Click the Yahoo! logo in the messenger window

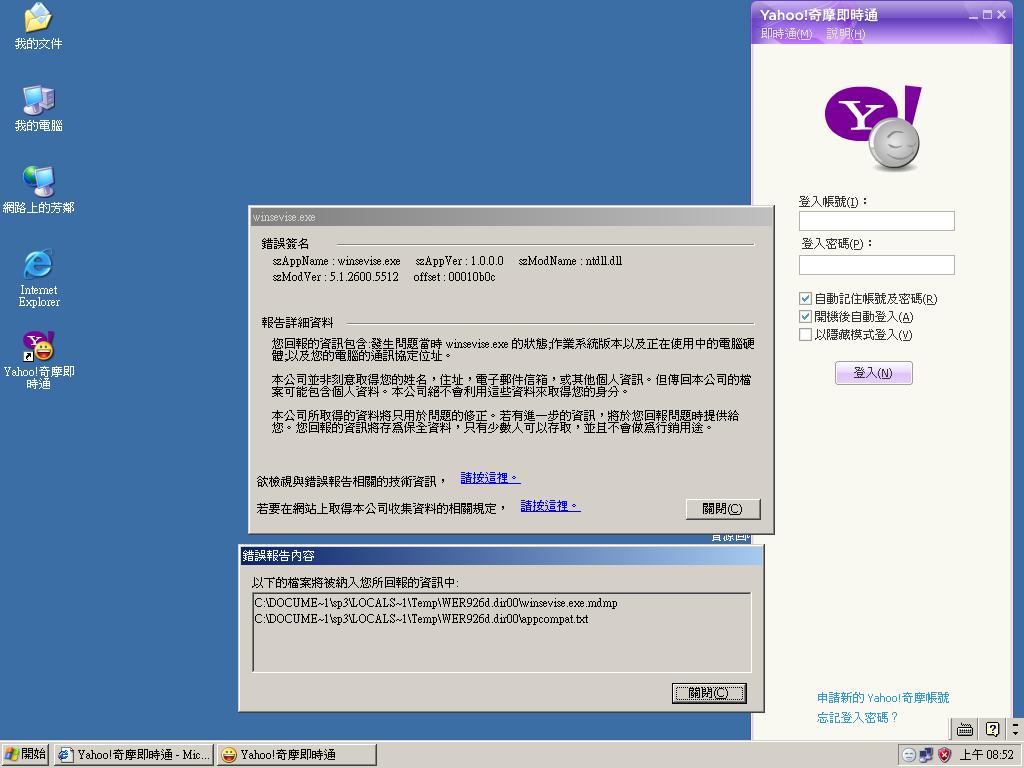pyautogui.click(x=873, y=128)
